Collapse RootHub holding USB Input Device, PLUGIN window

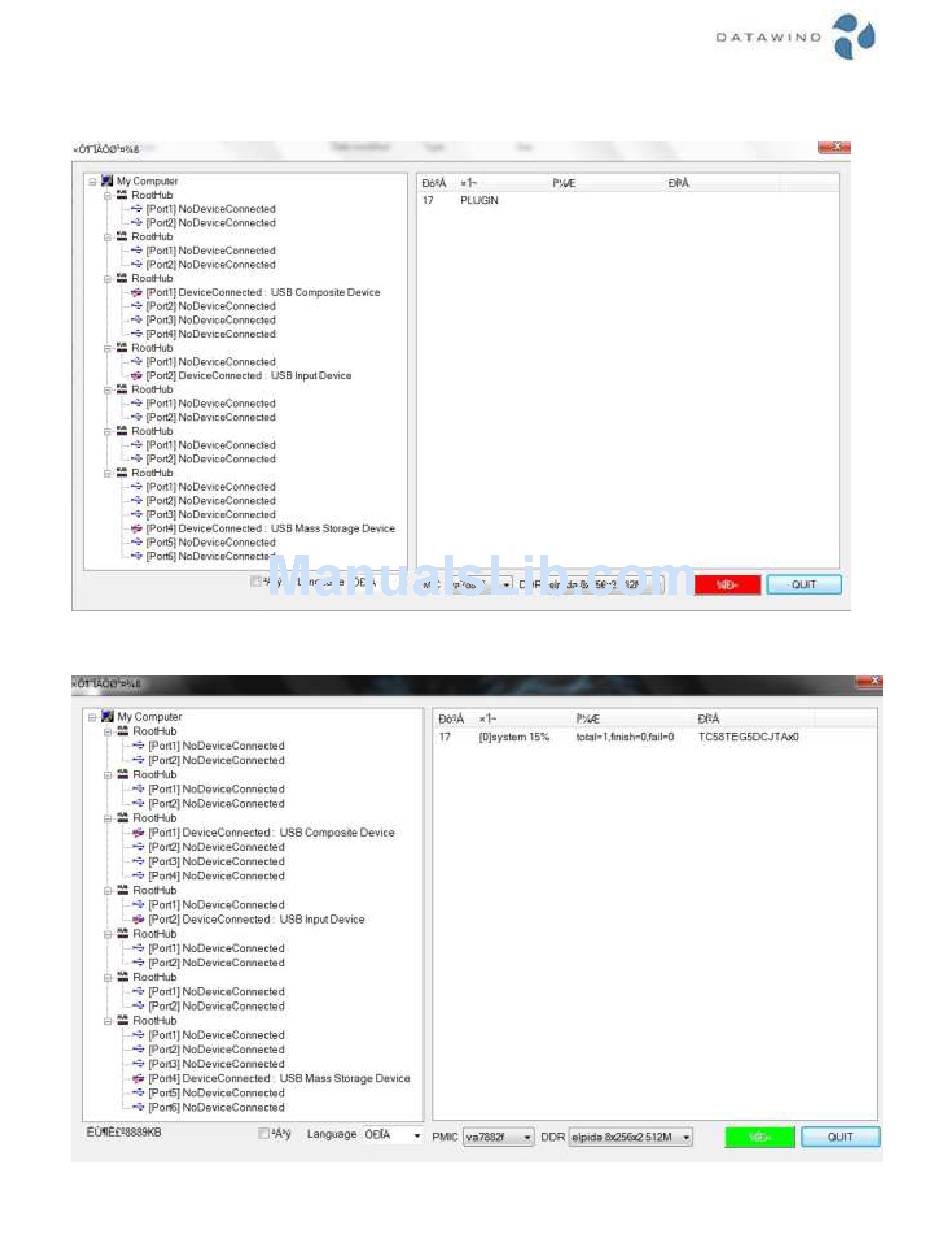(x=107, y=348)
